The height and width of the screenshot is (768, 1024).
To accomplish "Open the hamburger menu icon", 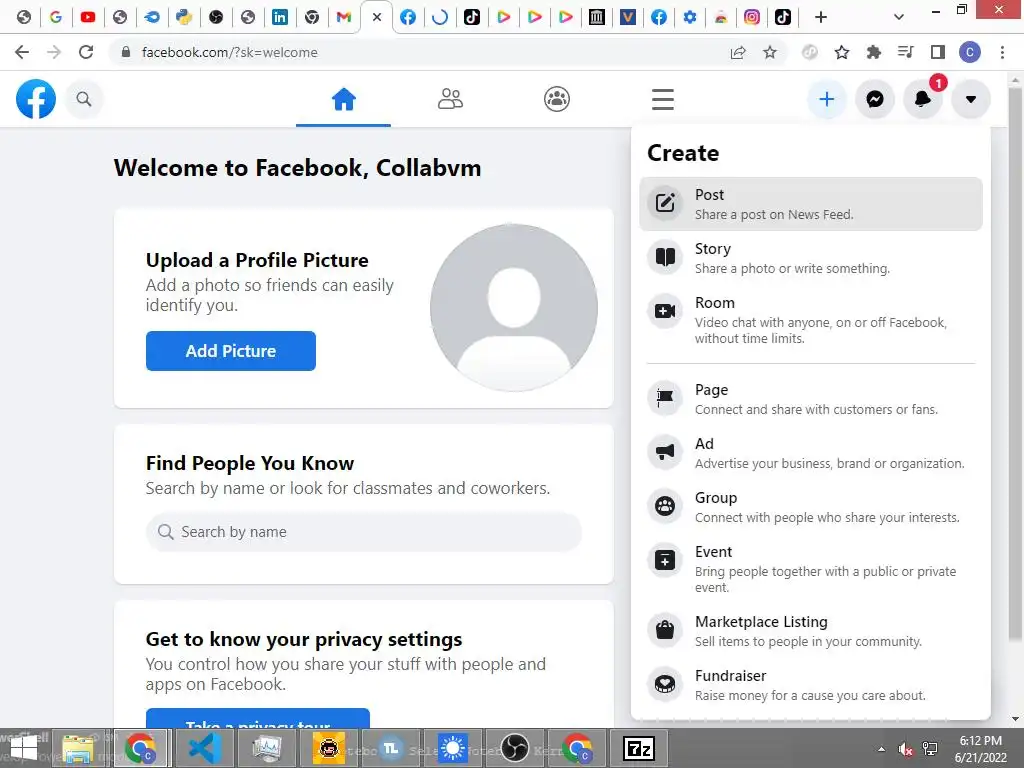I will pos(662,99).
